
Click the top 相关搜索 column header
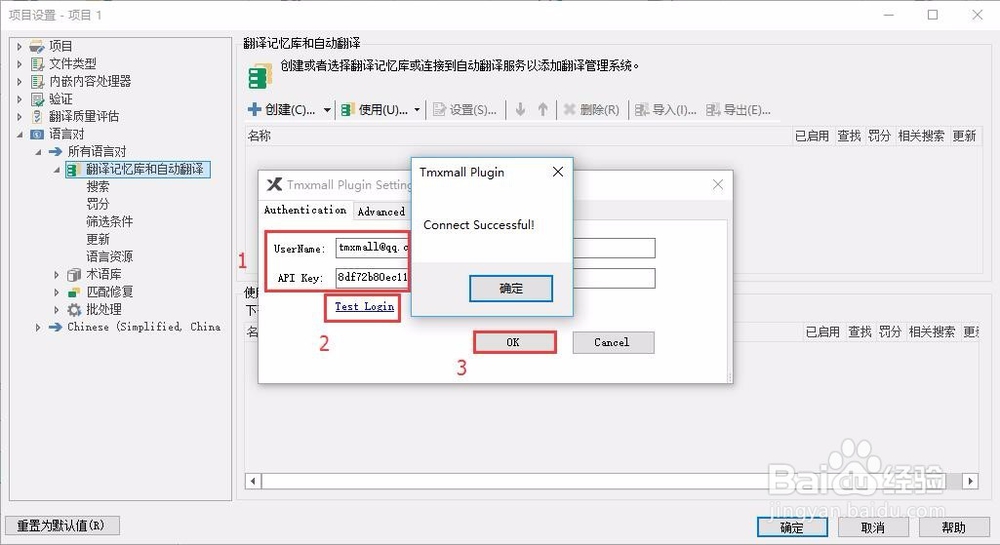click(x=921, y=136)
